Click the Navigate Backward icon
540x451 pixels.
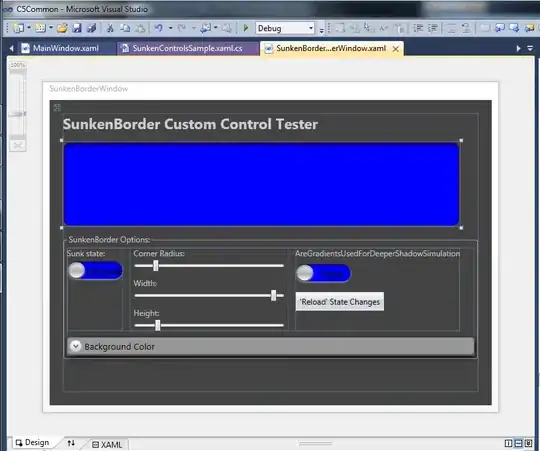[206, 28]
